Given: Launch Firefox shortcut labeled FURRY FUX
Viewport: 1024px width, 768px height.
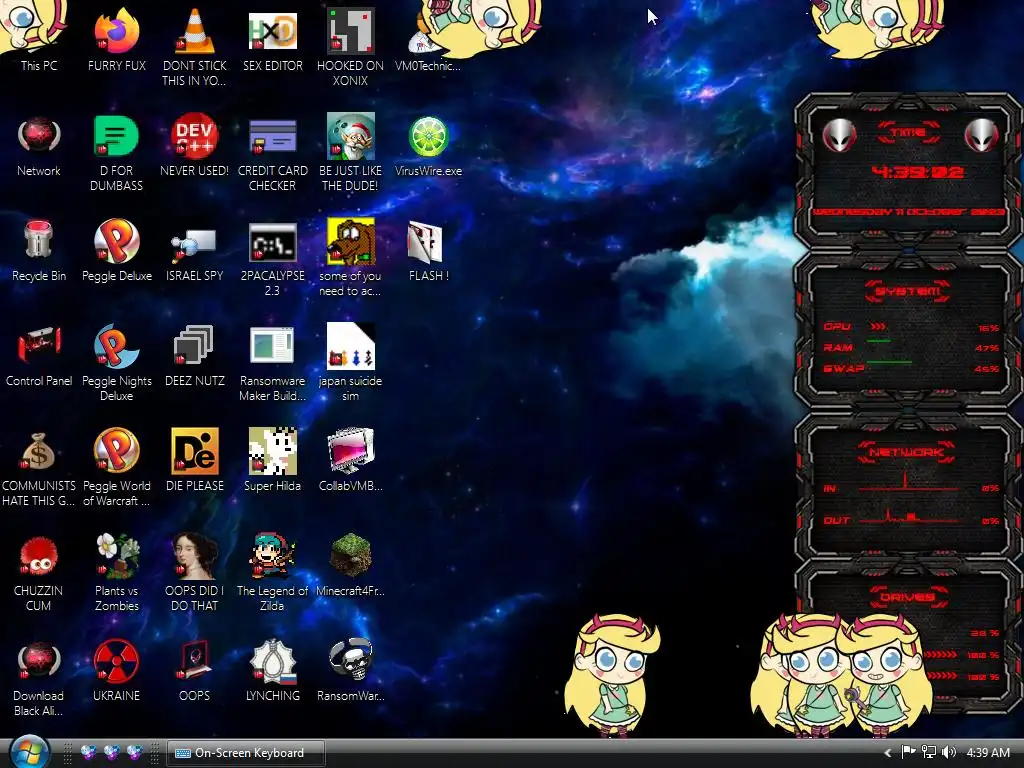Looking at the screenshot, I should (116, 39).
